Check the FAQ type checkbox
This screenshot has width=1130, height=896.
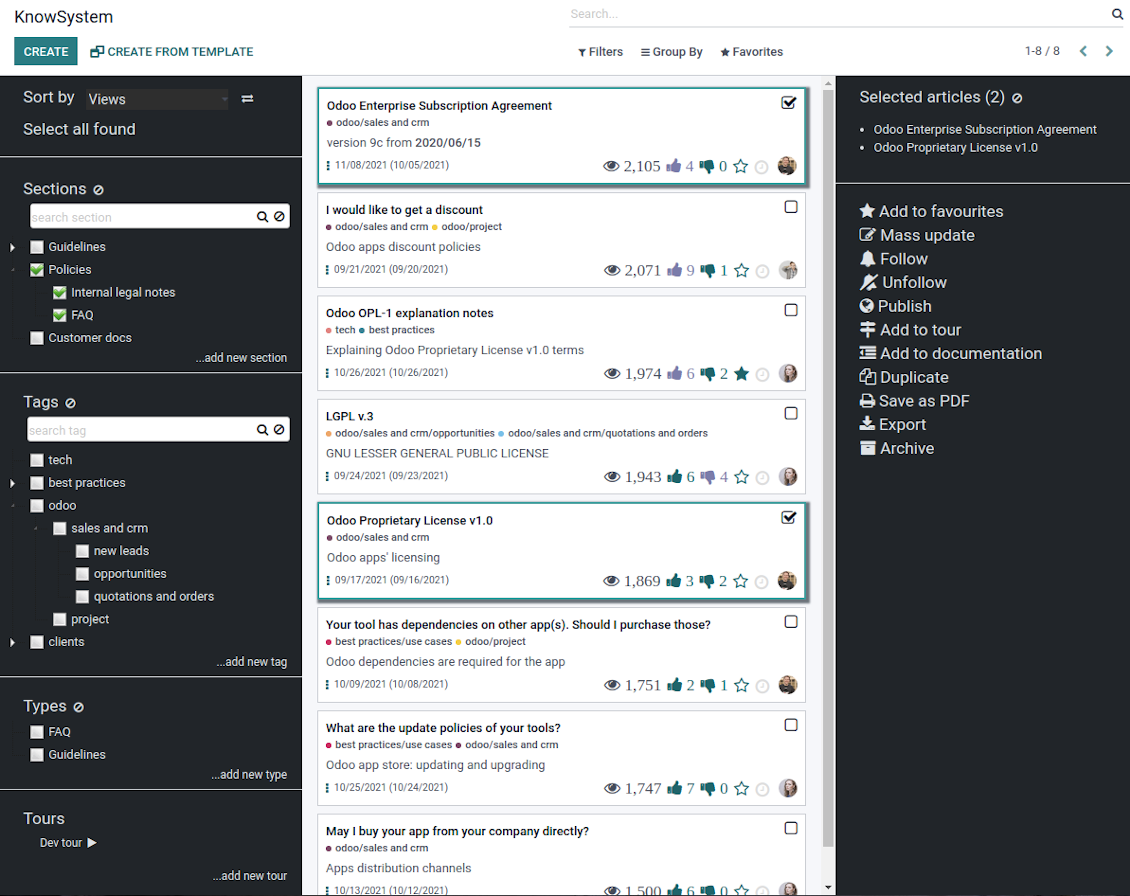click(37, 732)
